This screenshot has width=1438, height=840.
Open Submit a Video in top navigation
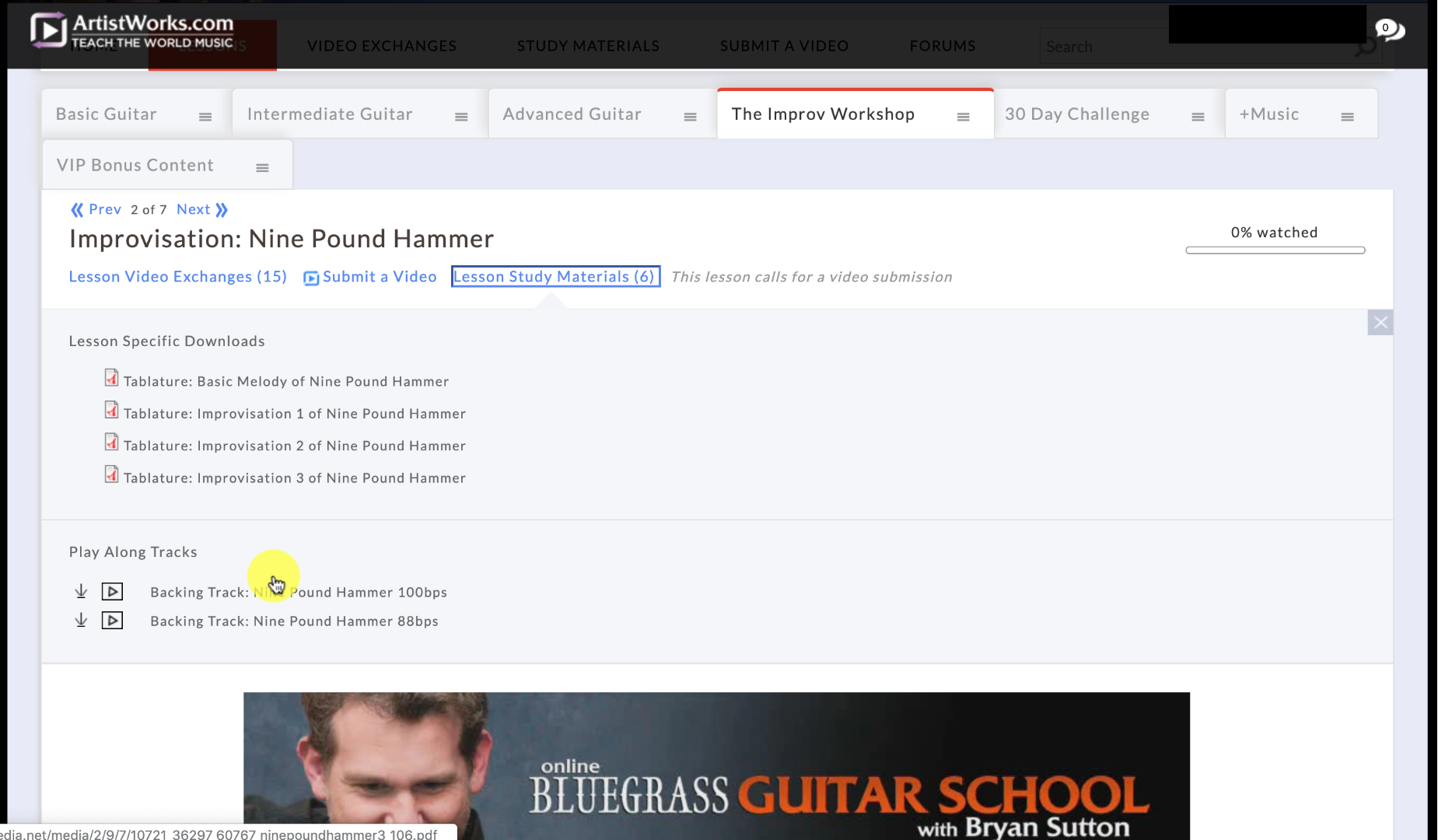point(784,46)
